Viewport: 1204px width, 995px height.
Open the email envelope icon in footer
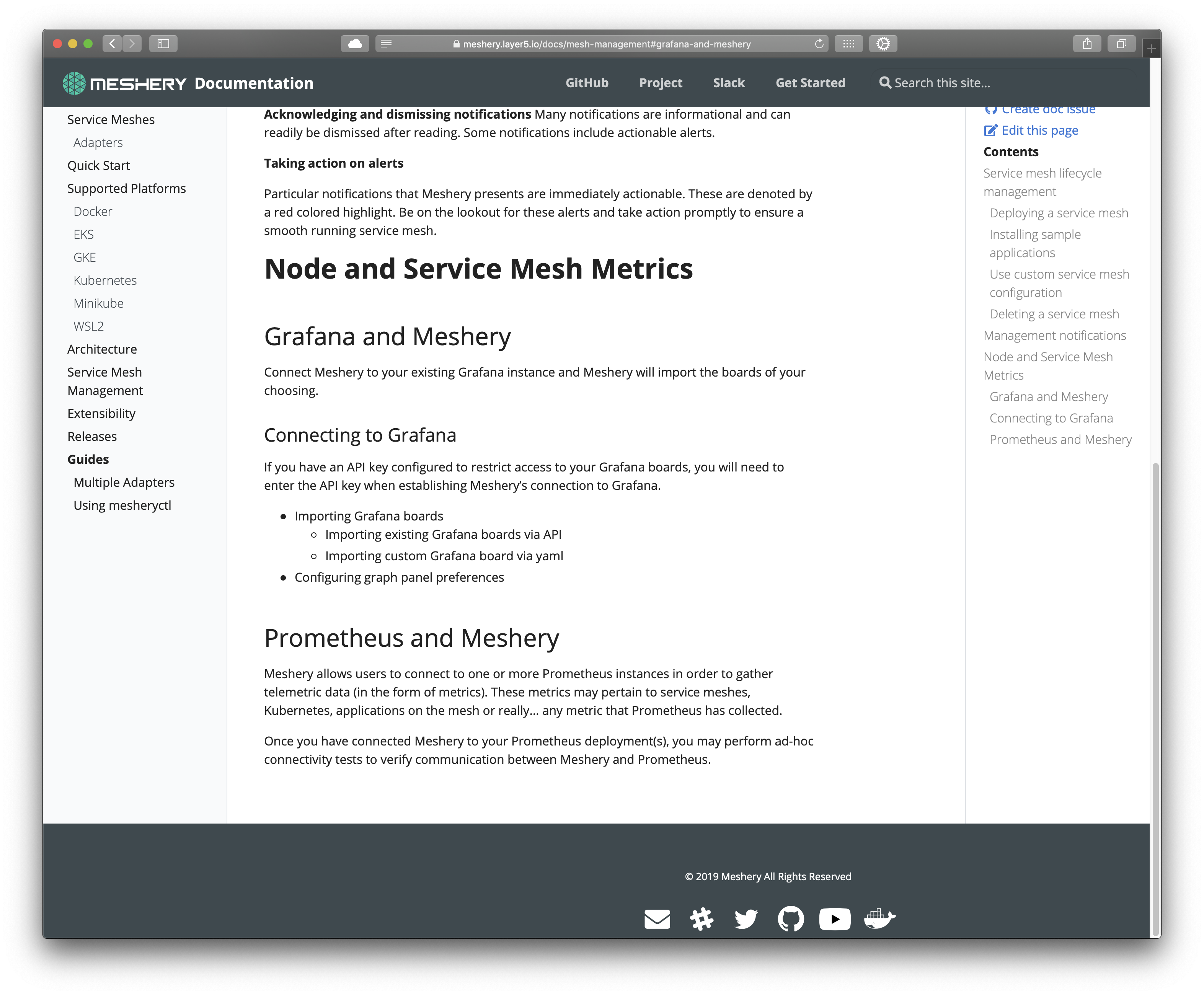click(x=657, y=919)
